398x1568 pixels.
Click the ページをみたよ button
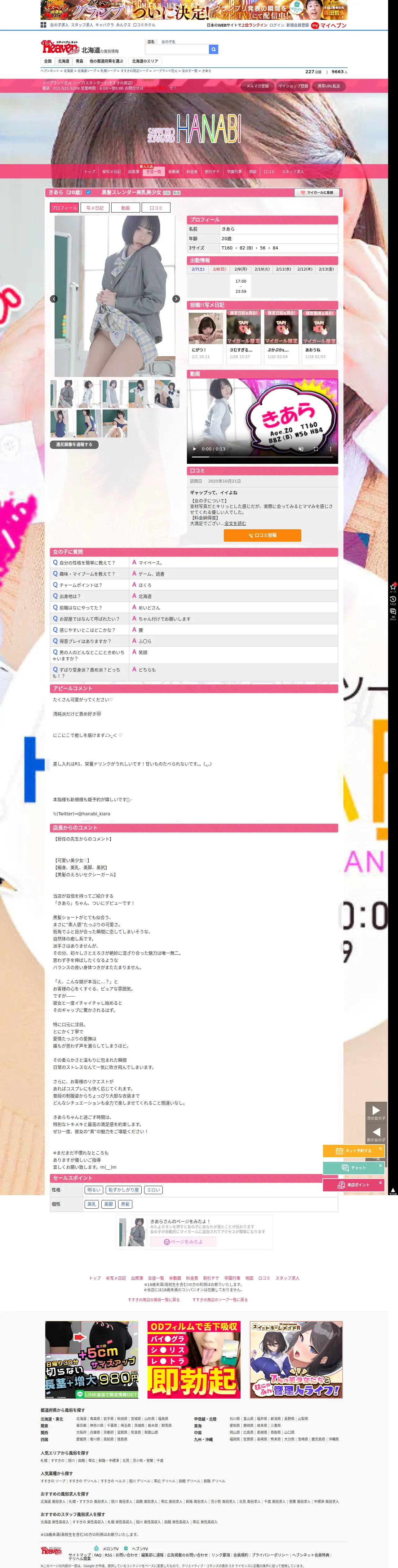tap(183, 1242)
